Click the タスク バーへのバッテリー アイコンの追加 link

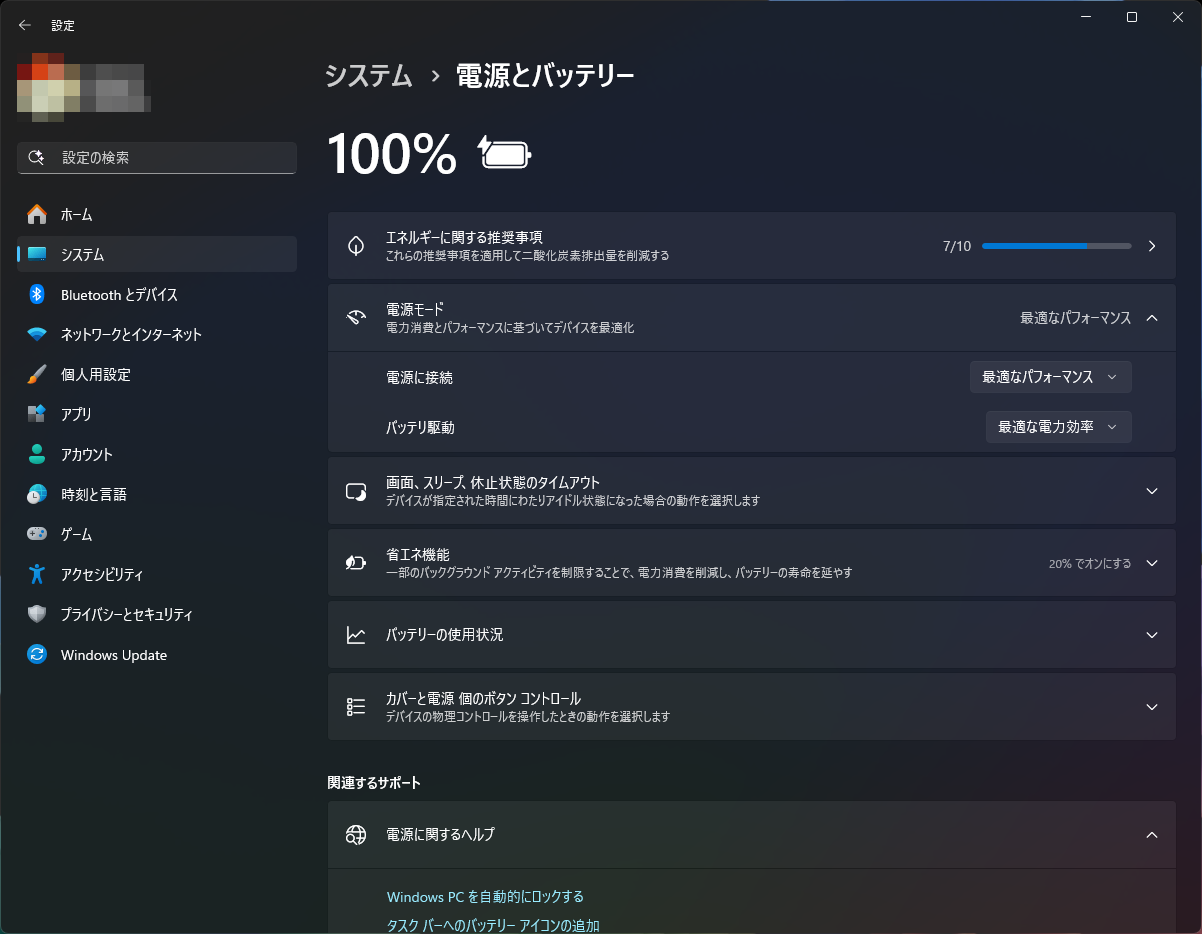[494, 925]
